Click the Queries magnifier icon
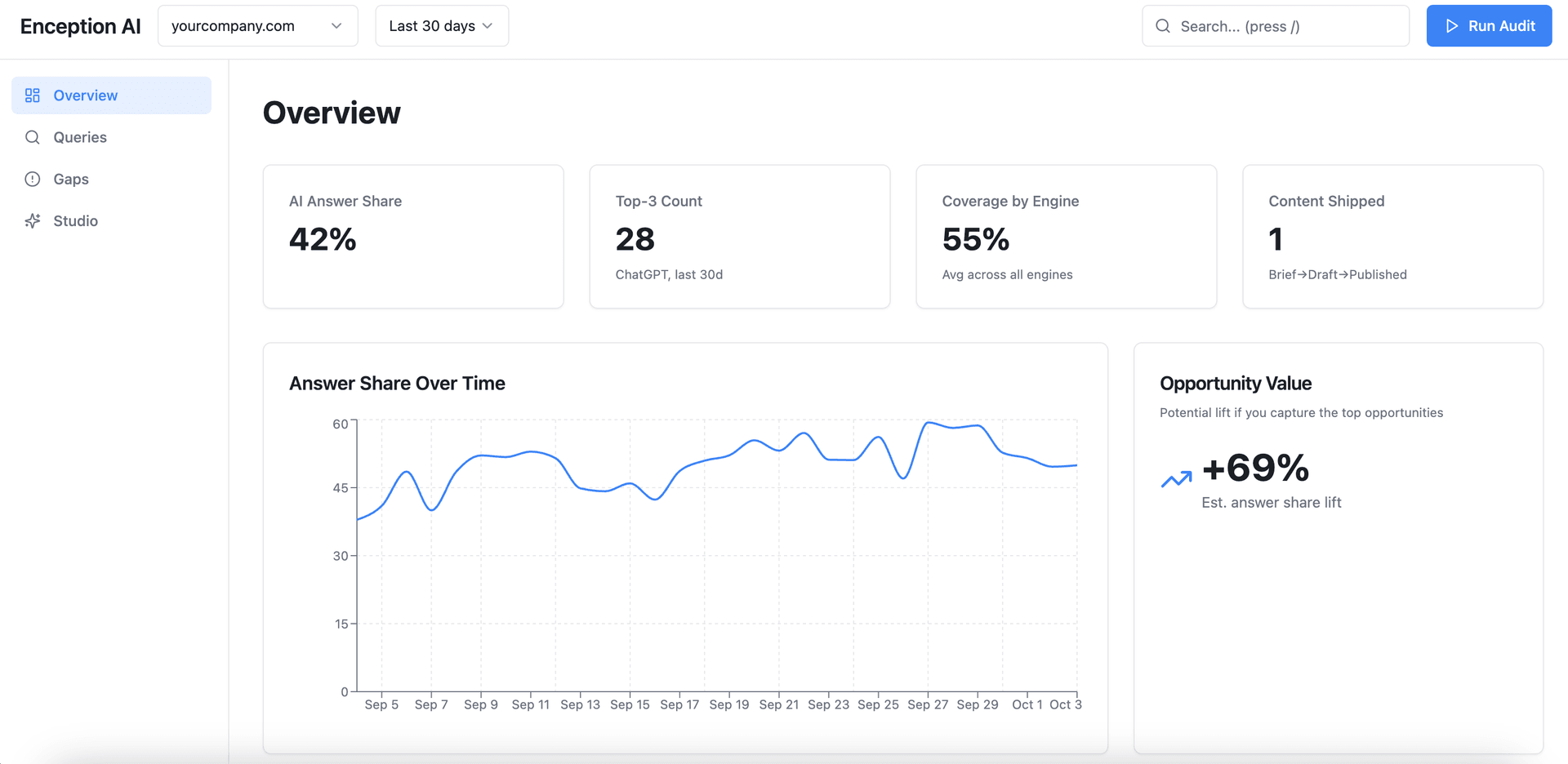This screenshot has width=1568, height=764. click(x=32, y=137)
